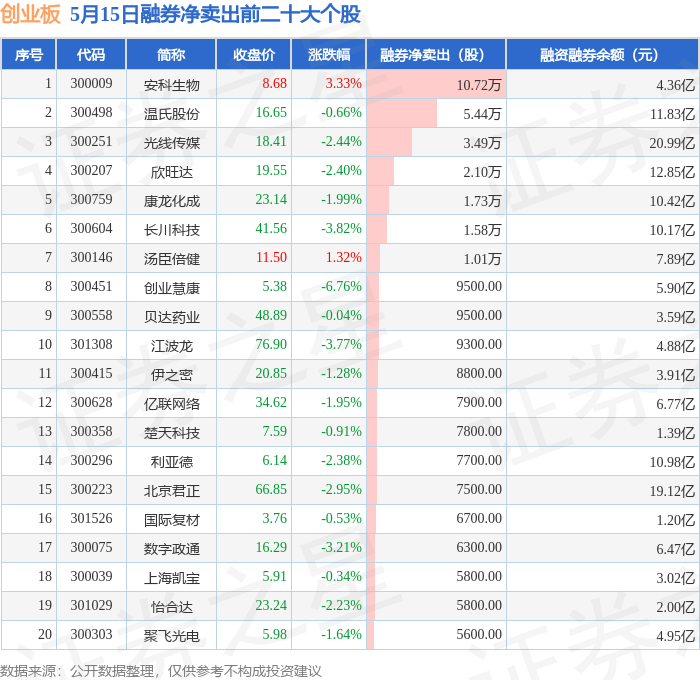The width and height of the screenshot is (700, 680).
Task: Select stock name 利亚德
Action: pyautogui.click(x=171, y=462)
